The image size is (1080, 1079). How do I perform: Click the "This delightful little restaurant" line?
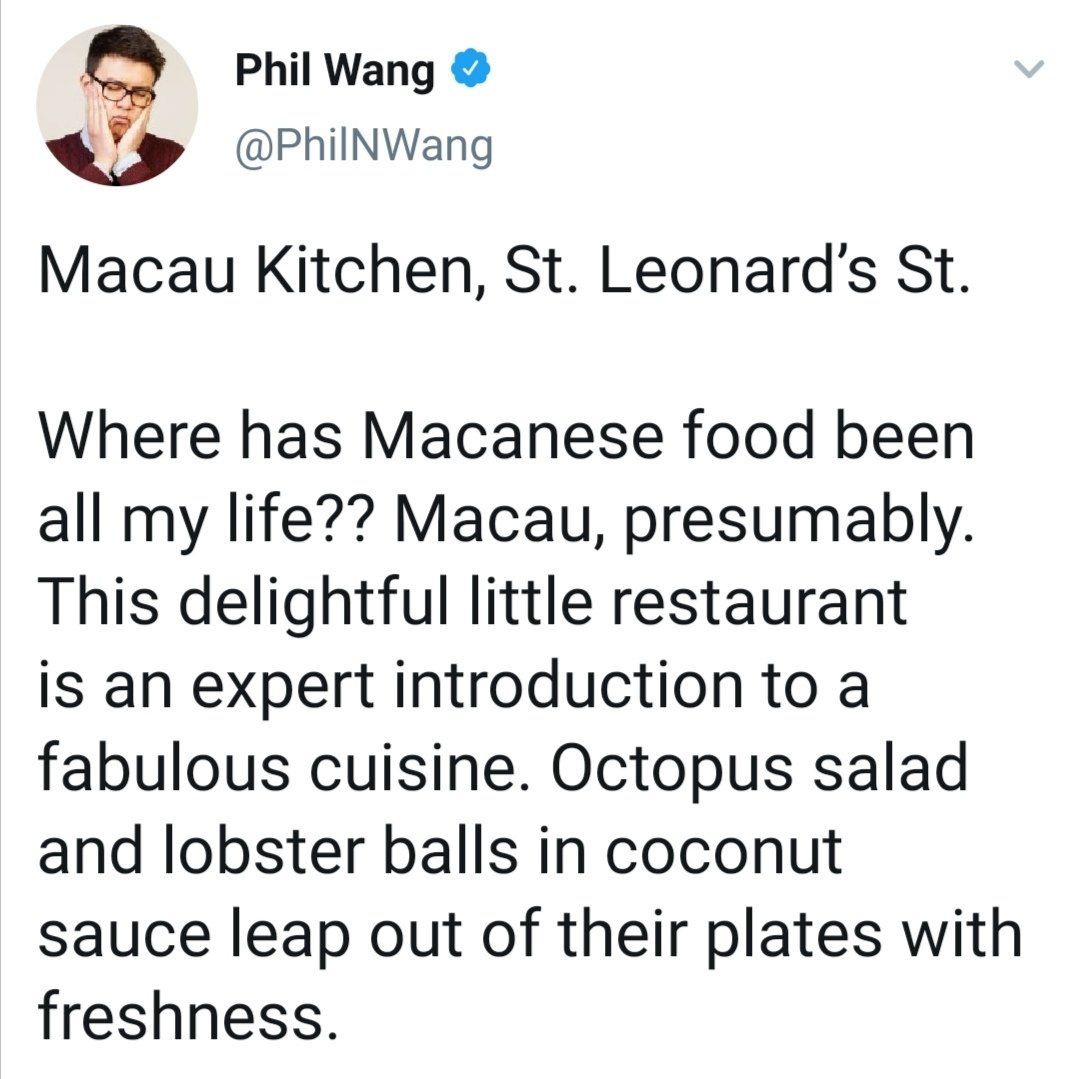pyautogui.click(x=472, y=603)
